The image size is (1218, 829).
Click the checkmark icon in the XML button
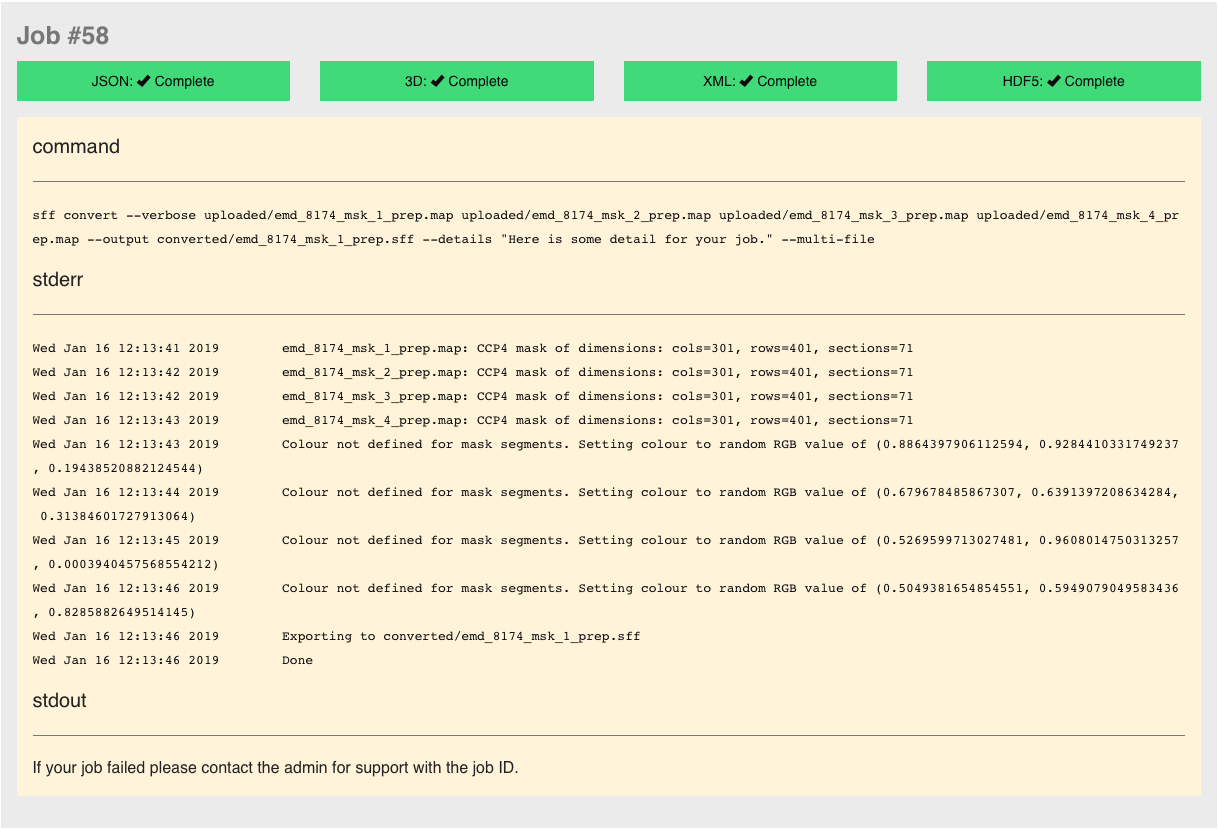click(x=747, y=81)
